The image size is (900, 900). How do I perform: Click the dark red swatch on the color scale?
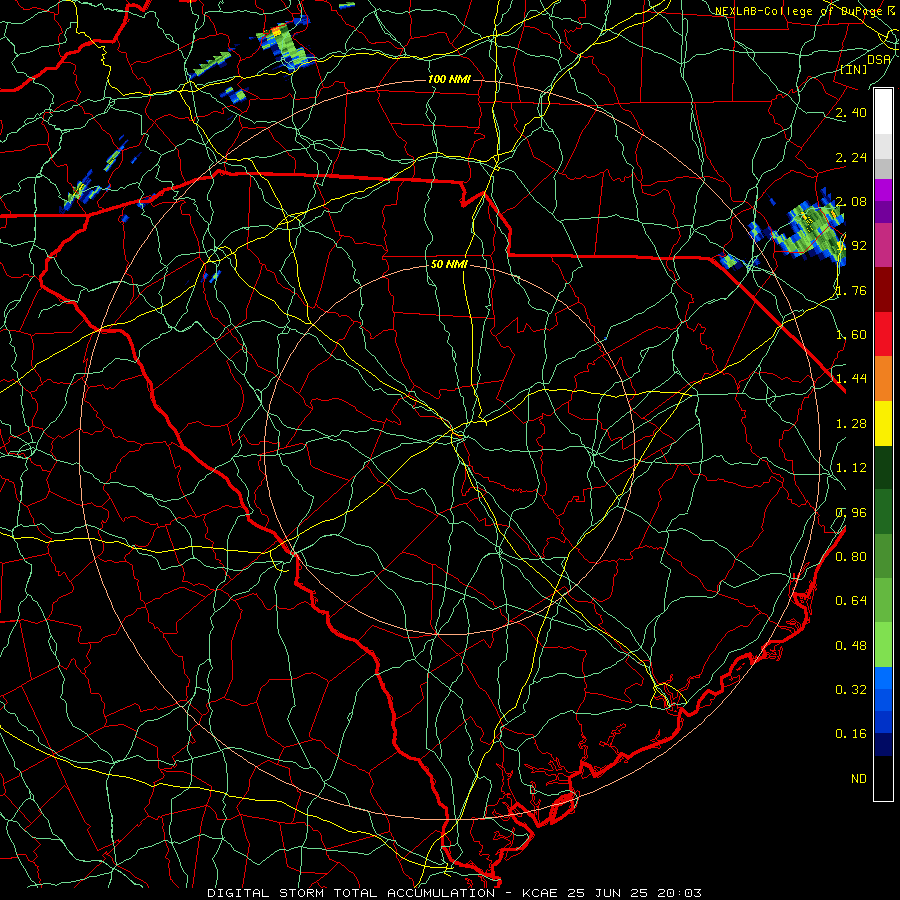point(883,290)
